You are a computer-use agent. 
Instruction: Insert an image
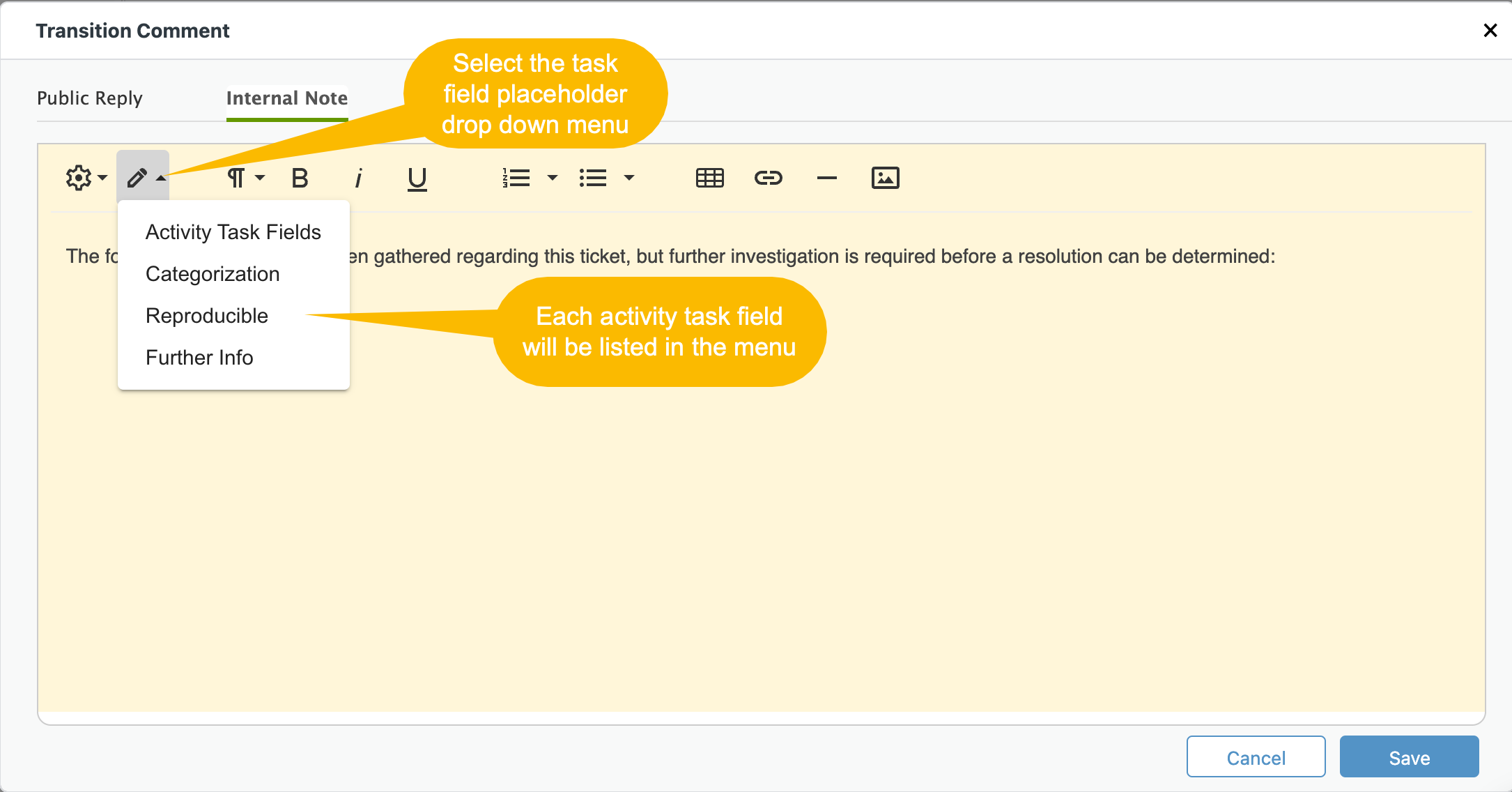click(886, 178)
